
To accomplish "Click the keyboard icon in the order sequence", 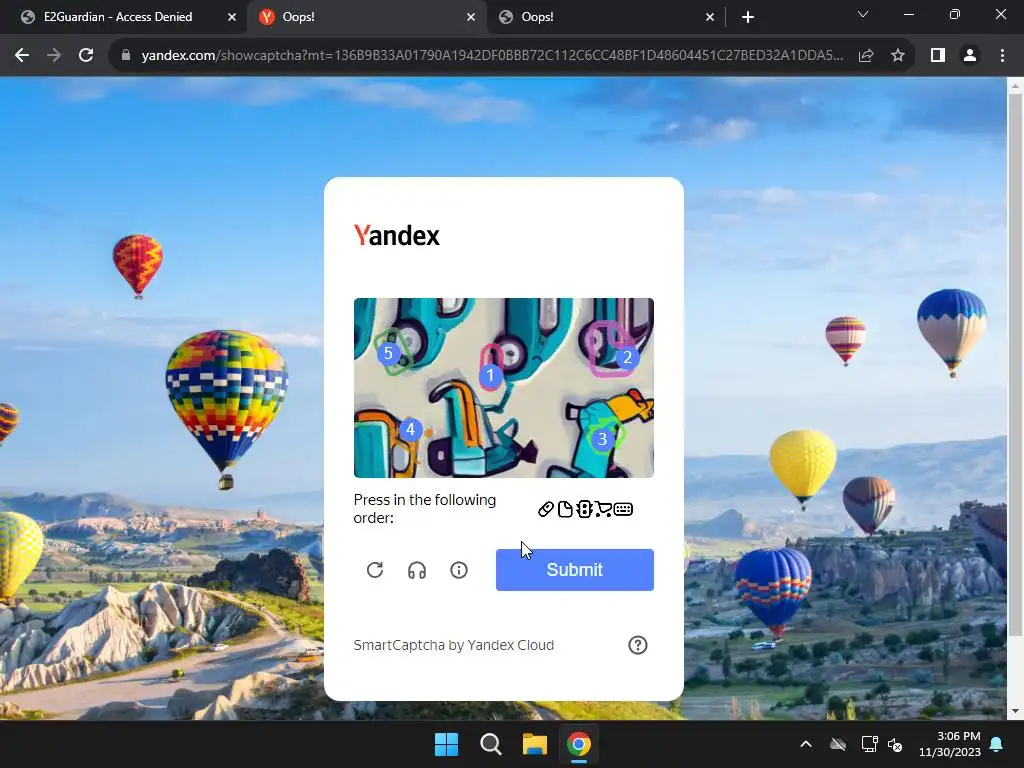I will (623, 509).
